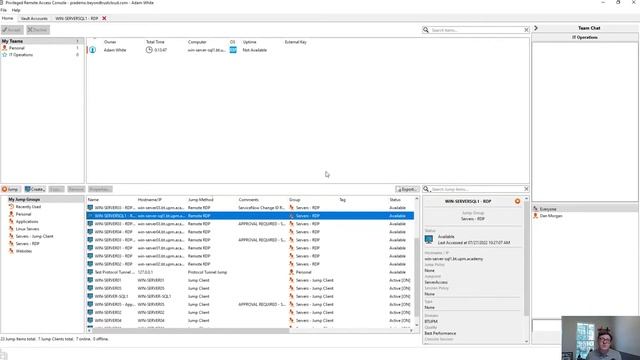Viewport: 640px width, 360px height.
Task: Sort sessions by Computer column
Action: point(197,42)
